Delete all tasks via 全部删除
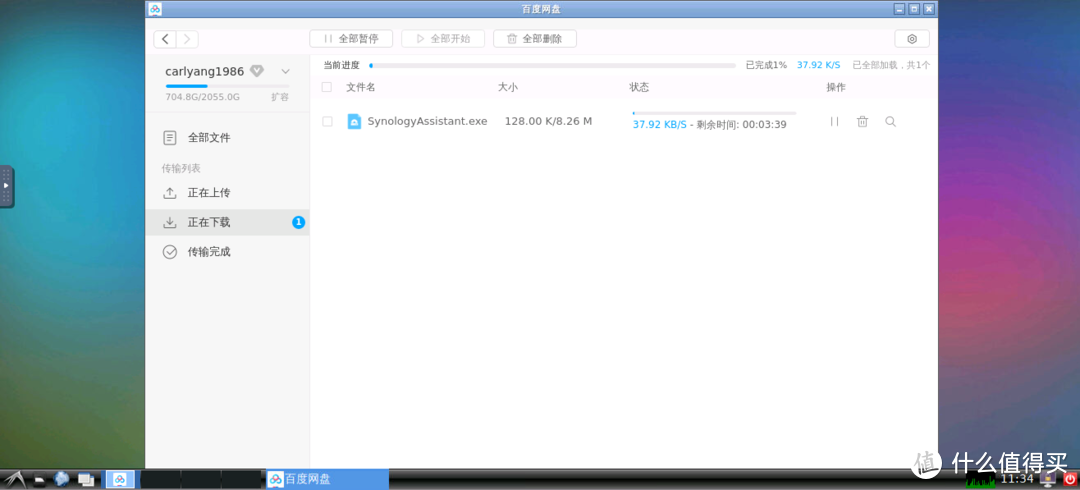 click(x=534, y=39)
